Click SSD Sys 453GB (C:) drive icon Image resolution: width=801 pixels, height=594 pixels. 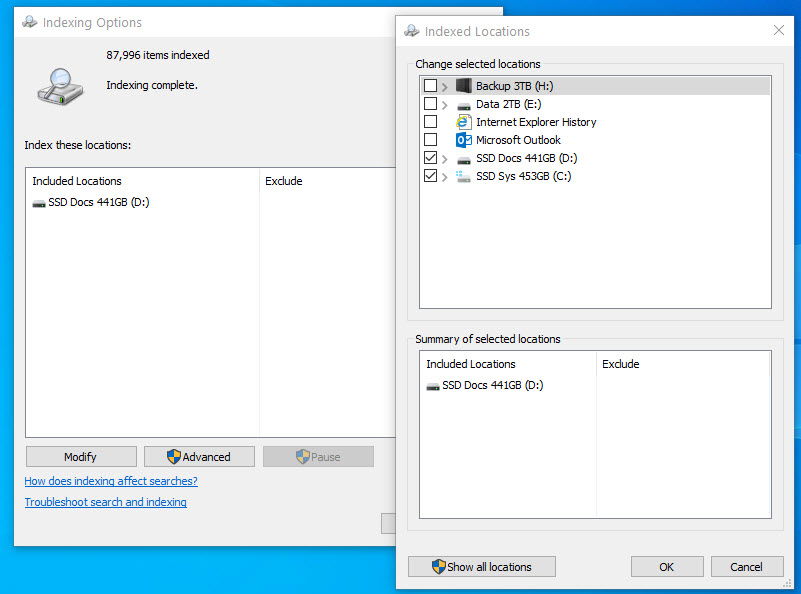tap(463, 177)
